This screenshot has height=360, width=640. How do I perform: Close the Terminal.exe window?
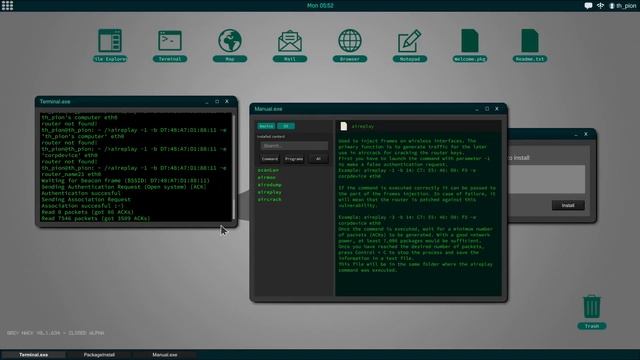point(227,102)
